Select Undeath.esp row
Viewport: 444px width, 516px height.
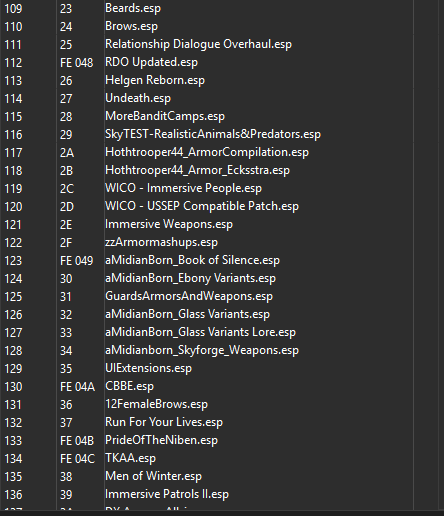138,98
